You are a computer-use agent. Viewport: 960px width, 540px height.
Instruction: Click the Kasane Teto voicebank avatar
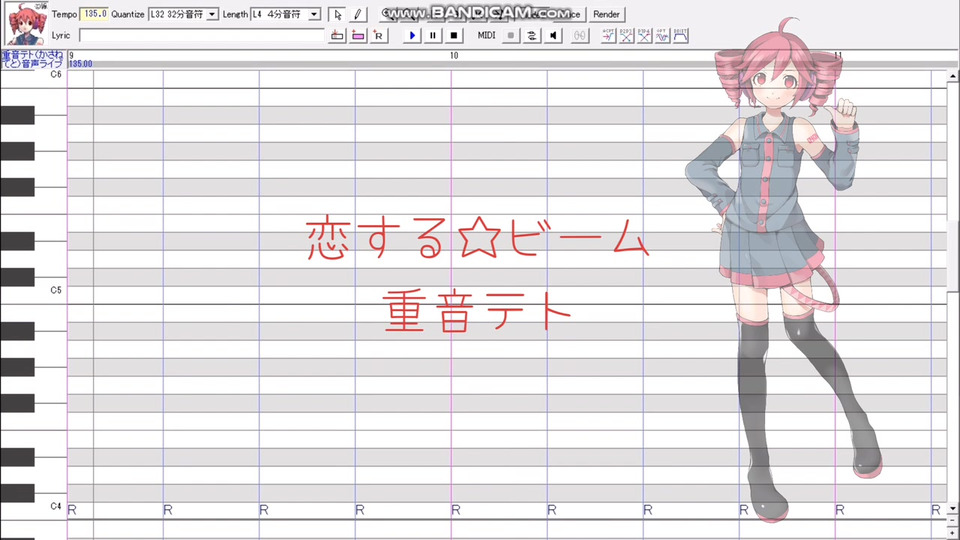click(26, 24)
